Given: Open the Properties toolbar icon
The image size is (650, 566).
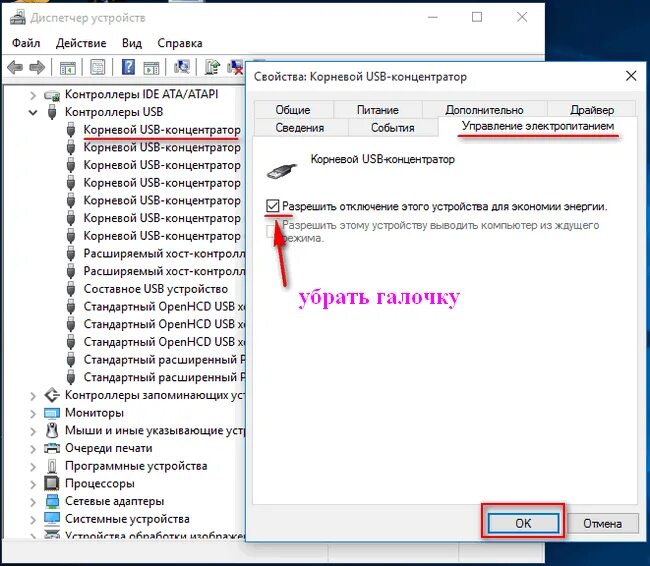Looking at the screenshot, I should coord(97,67).
